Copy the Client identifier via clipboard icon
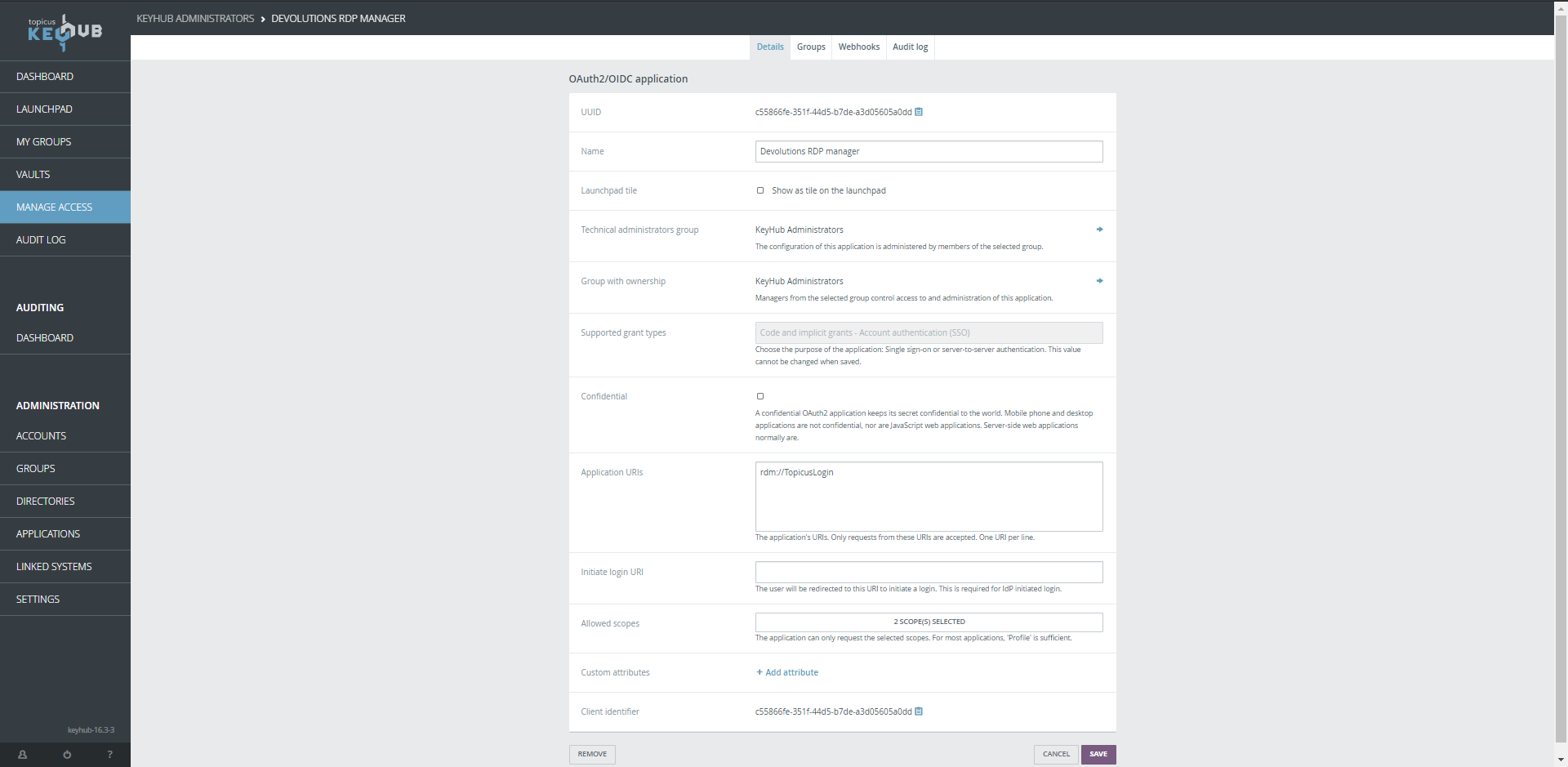Image resolution: width=1568 pixels, height=767 pixels. point(919,711)
